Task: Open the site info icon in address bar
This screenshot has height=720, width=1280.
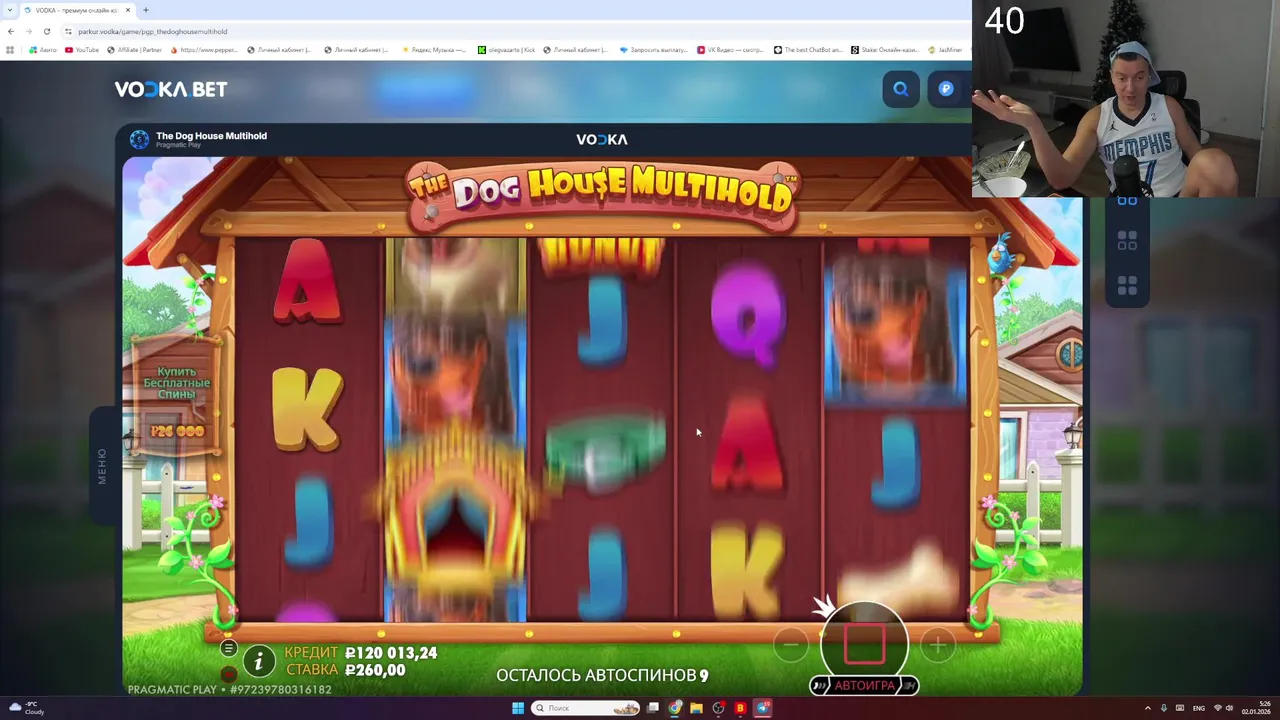Action: [x=68, y=31]
